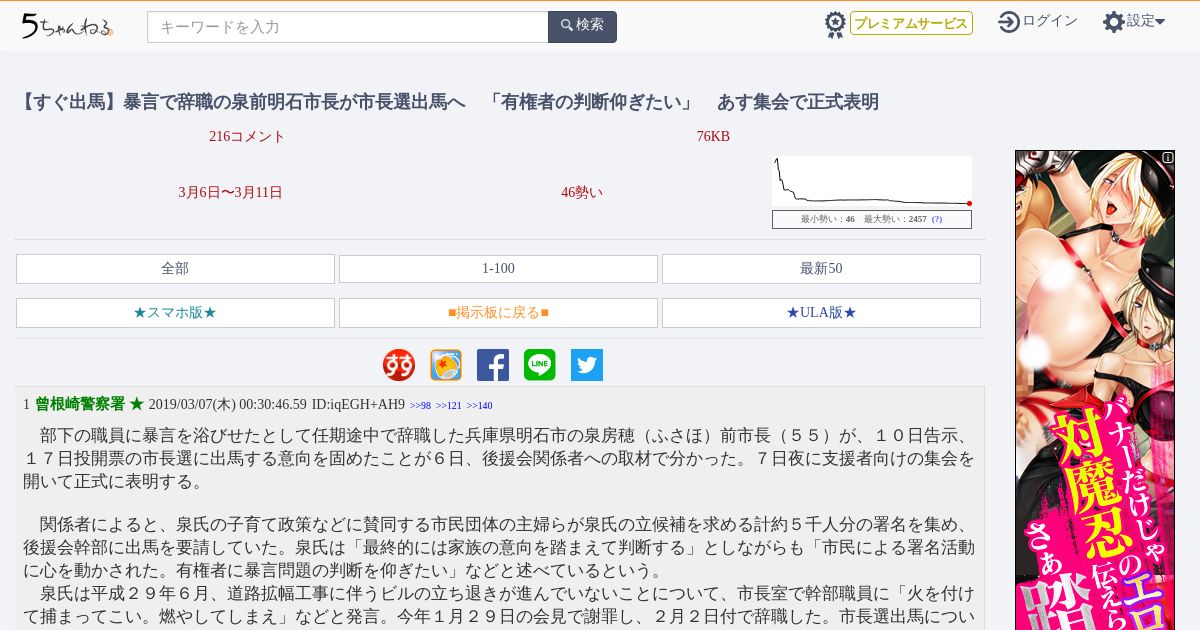Click the 76KB size text

[713, 137]
